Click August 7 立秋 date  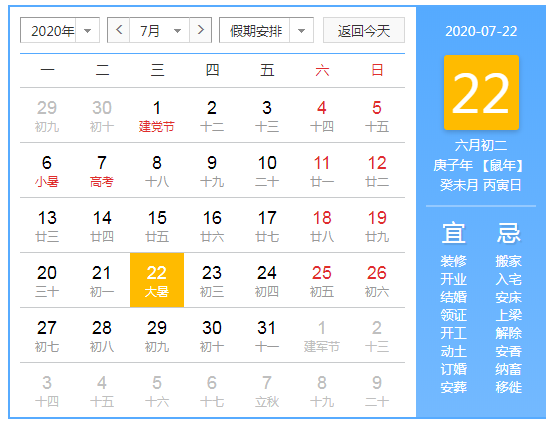267,391
